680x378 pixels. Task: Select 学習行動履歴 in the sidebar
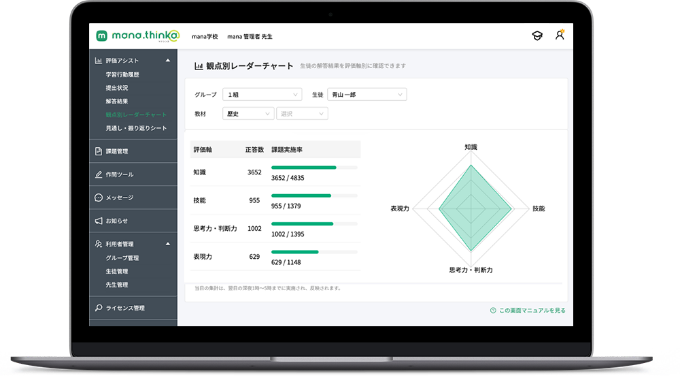pyautogui.click(x=122, y=75)
